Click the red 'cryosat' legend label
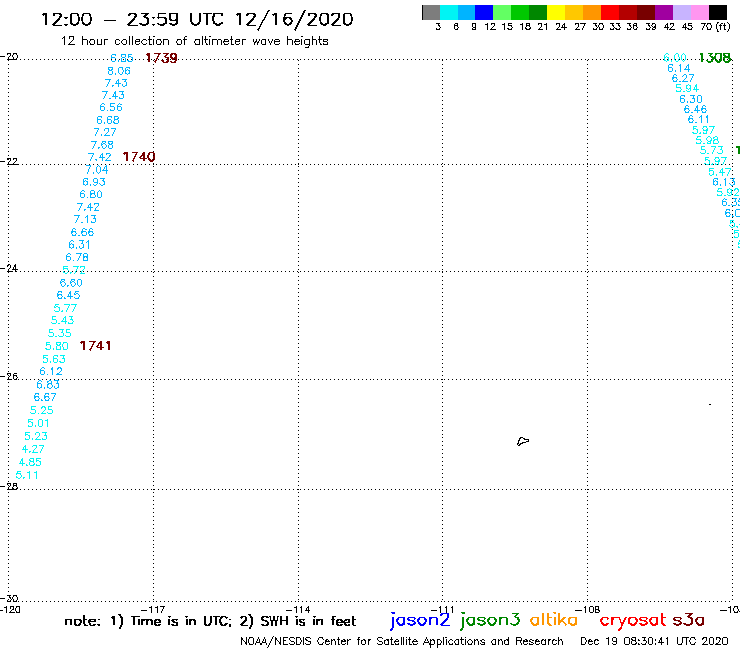Viewport: 740px width, 650px height. point(632,620)
